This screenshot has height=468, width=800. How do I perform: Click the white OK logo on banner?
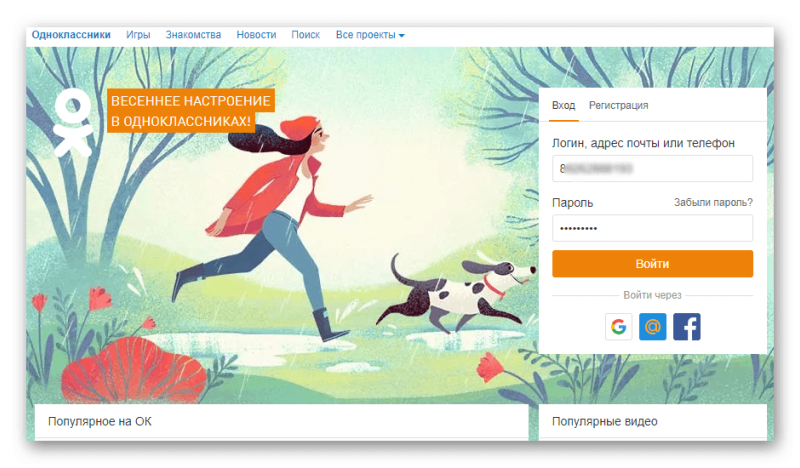pos(73,122)
